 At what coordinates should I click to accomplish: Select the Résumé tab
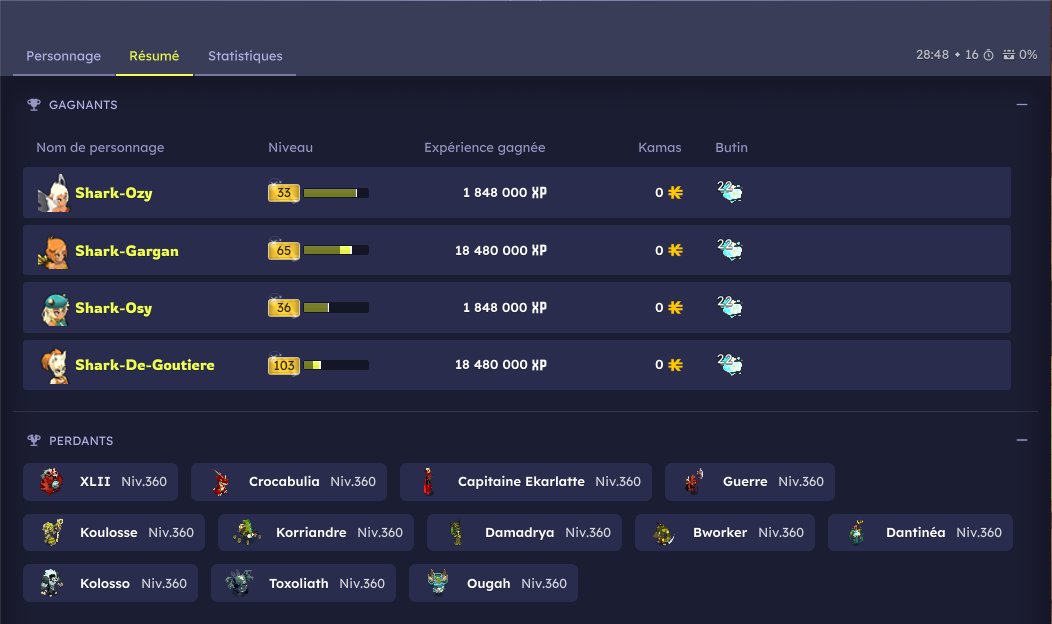[x=154, y=56]
